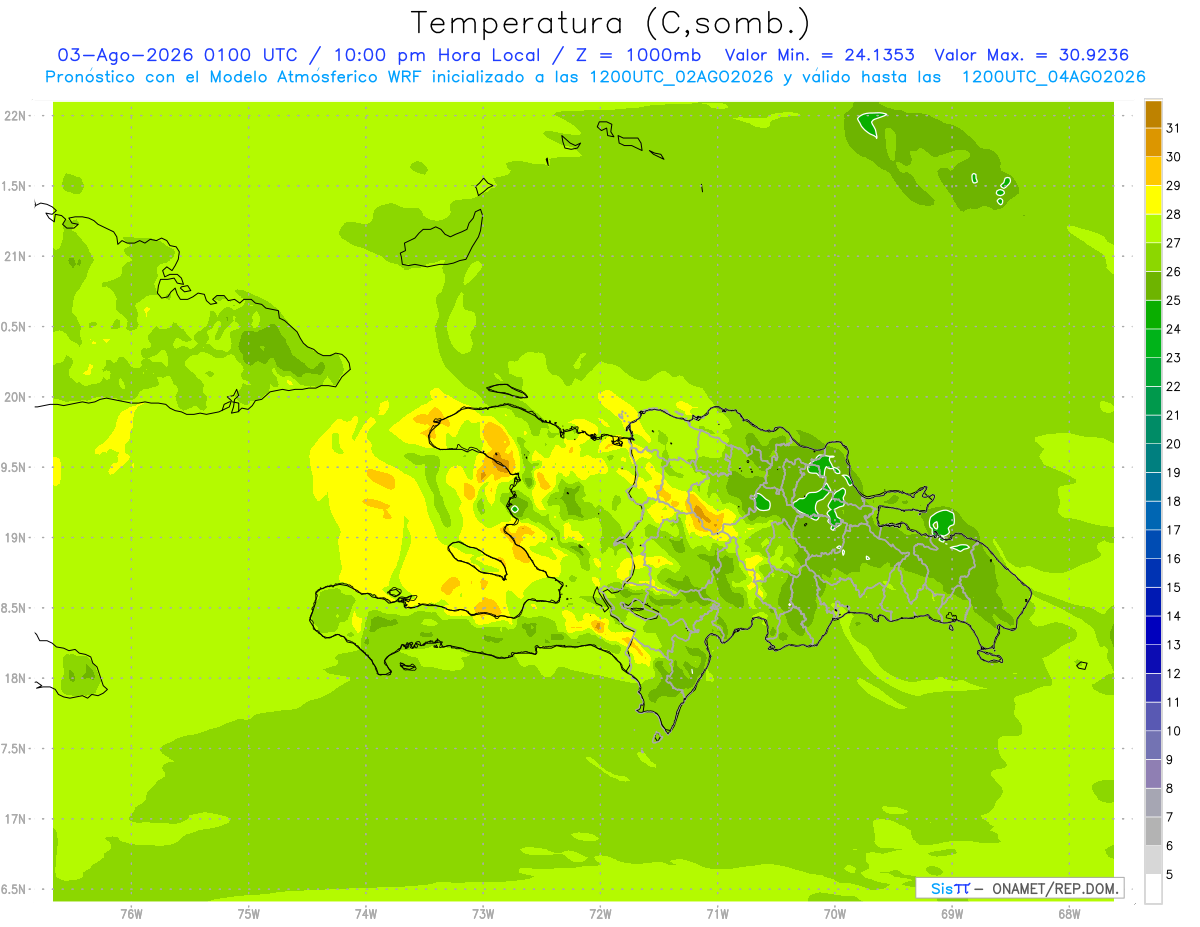
Task: Pick the dark blue swatch between 13 and 14
Action: (x=1153, y=630)
